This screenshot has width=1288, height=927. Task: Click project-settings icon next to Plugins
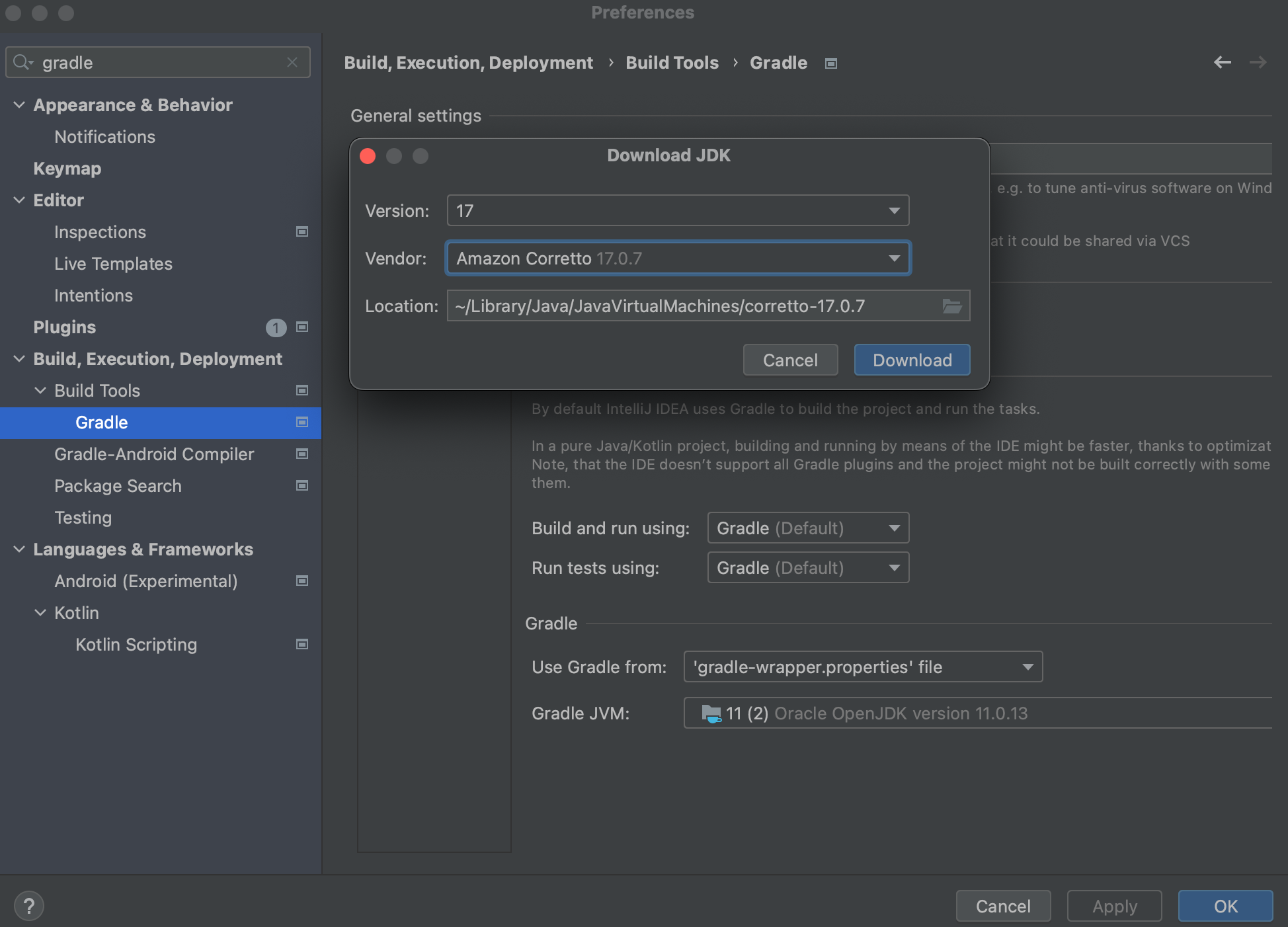pyautogui.click(x=302, y=327)
